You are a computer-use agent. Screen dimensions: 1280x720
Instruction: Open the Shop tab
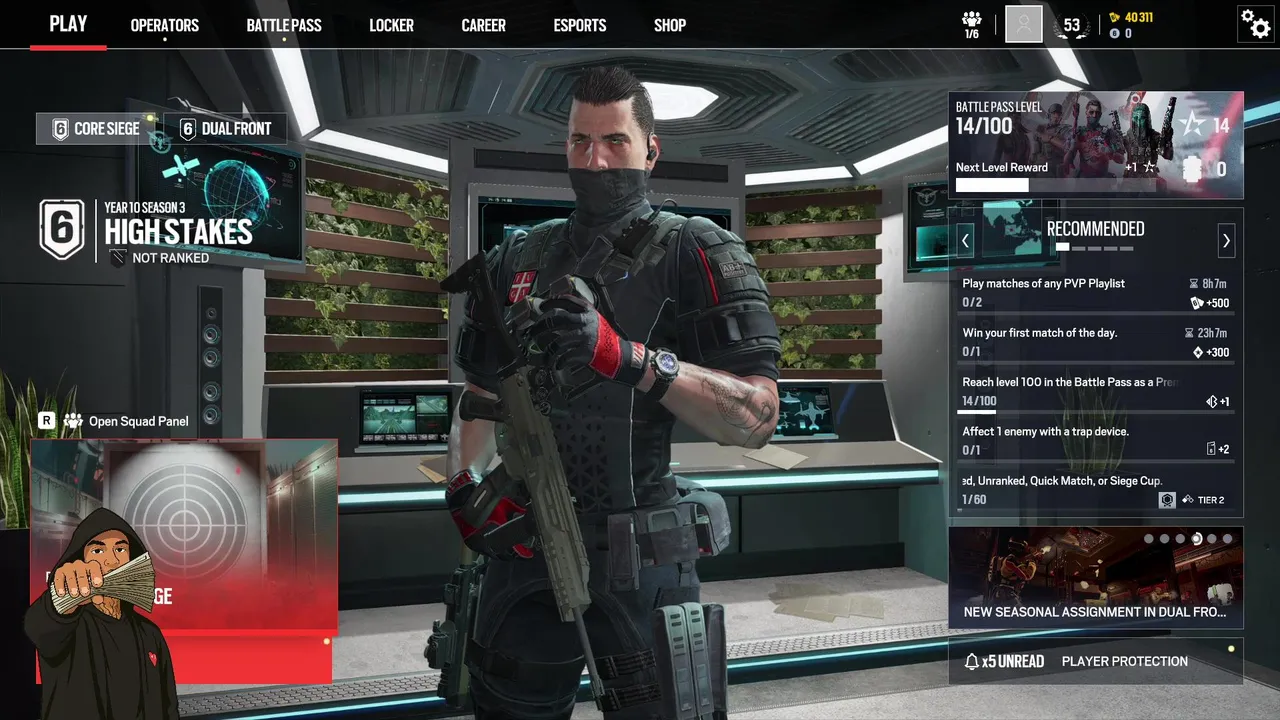pos(670,25)
